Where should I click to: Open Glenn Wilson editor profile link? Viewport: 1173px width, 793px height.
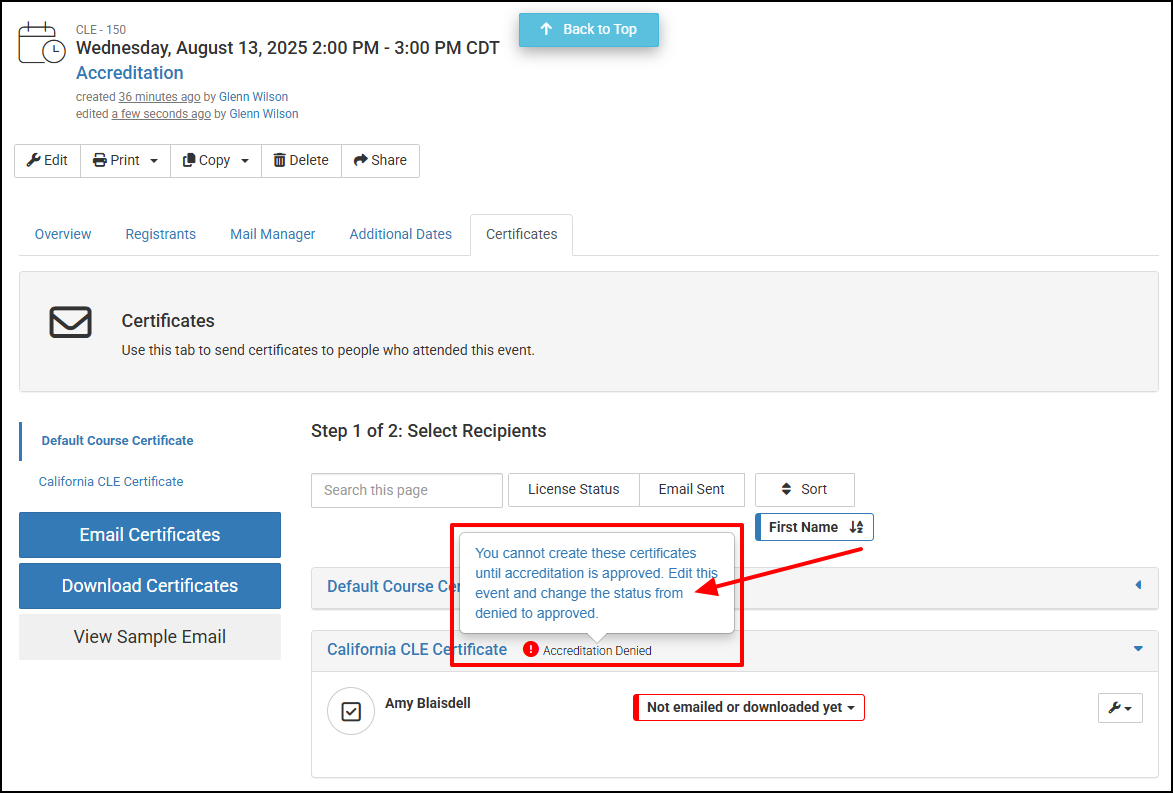[263, 114]
